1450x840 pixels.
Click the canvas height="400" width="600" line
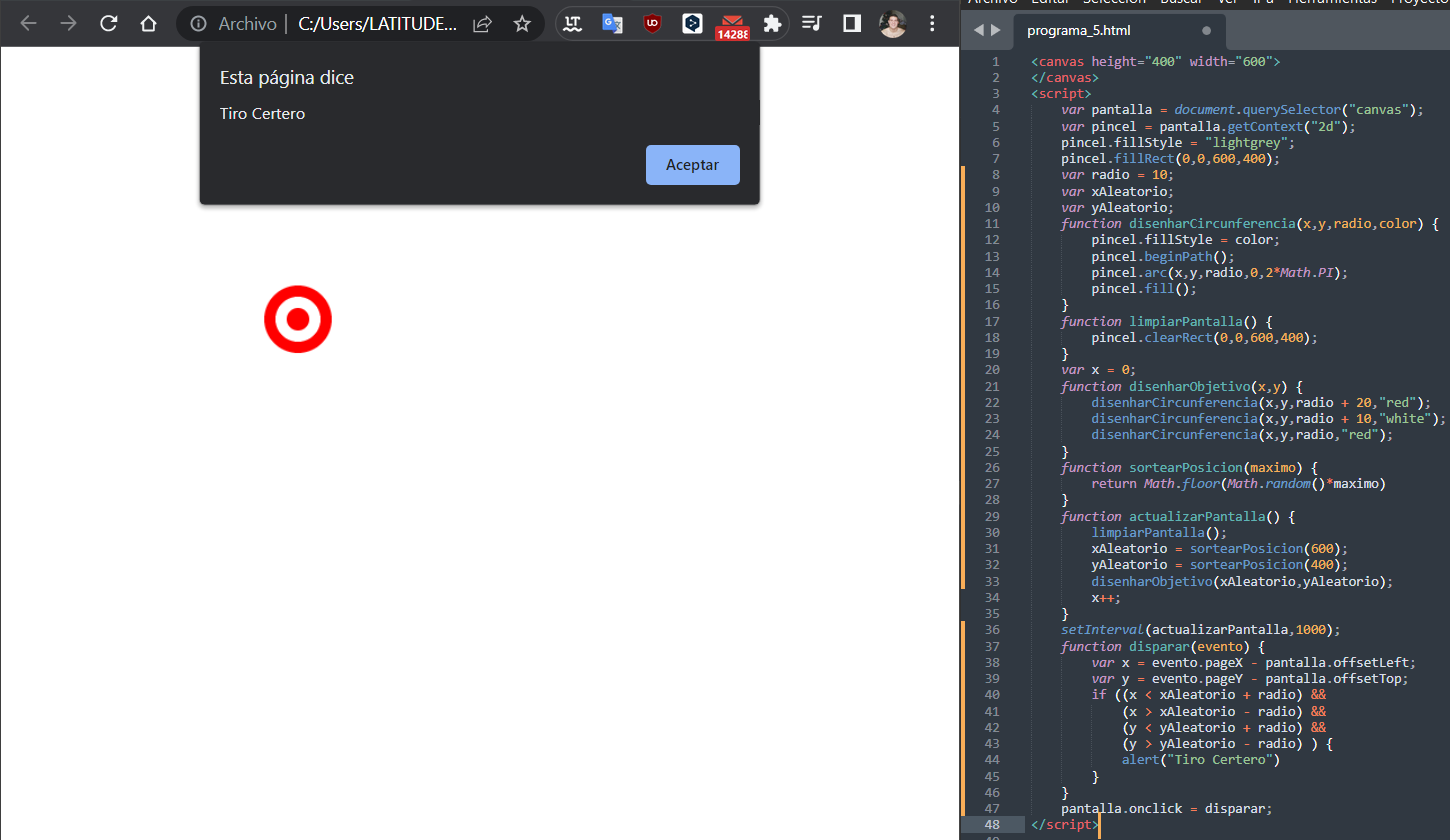pyautogui.click(x=1155, y=61)
